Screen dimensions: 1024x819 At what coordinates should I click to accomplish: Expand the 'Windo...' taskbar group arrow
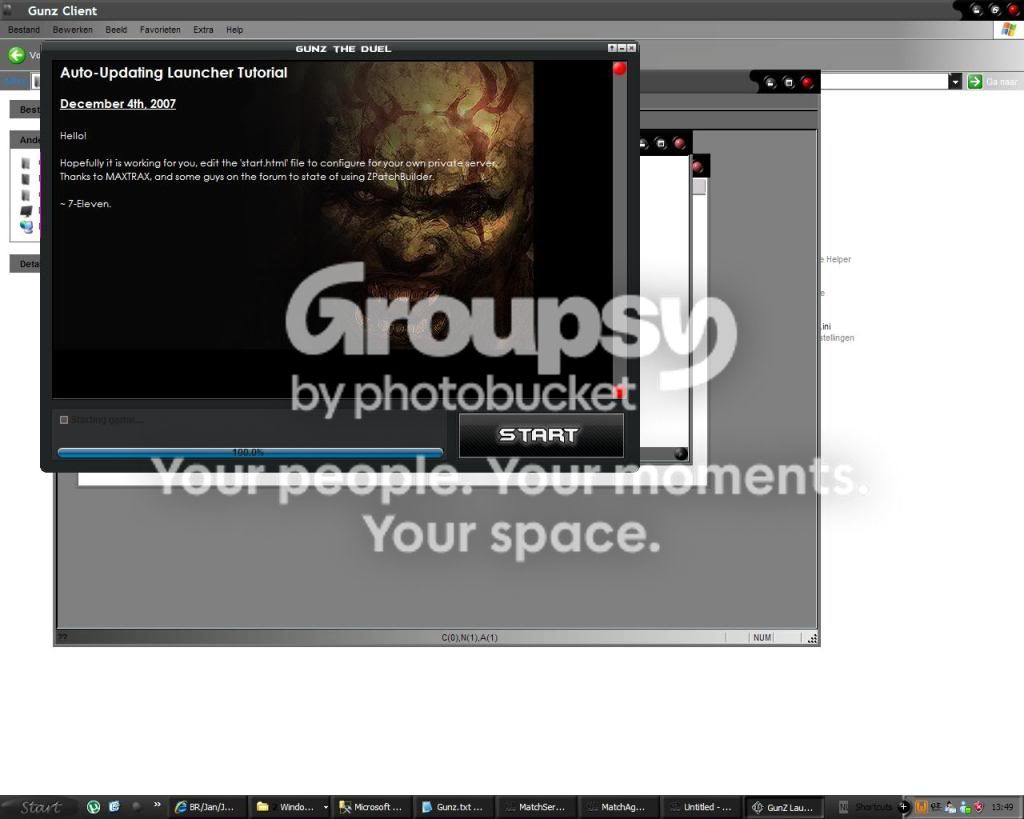point(326,808)
